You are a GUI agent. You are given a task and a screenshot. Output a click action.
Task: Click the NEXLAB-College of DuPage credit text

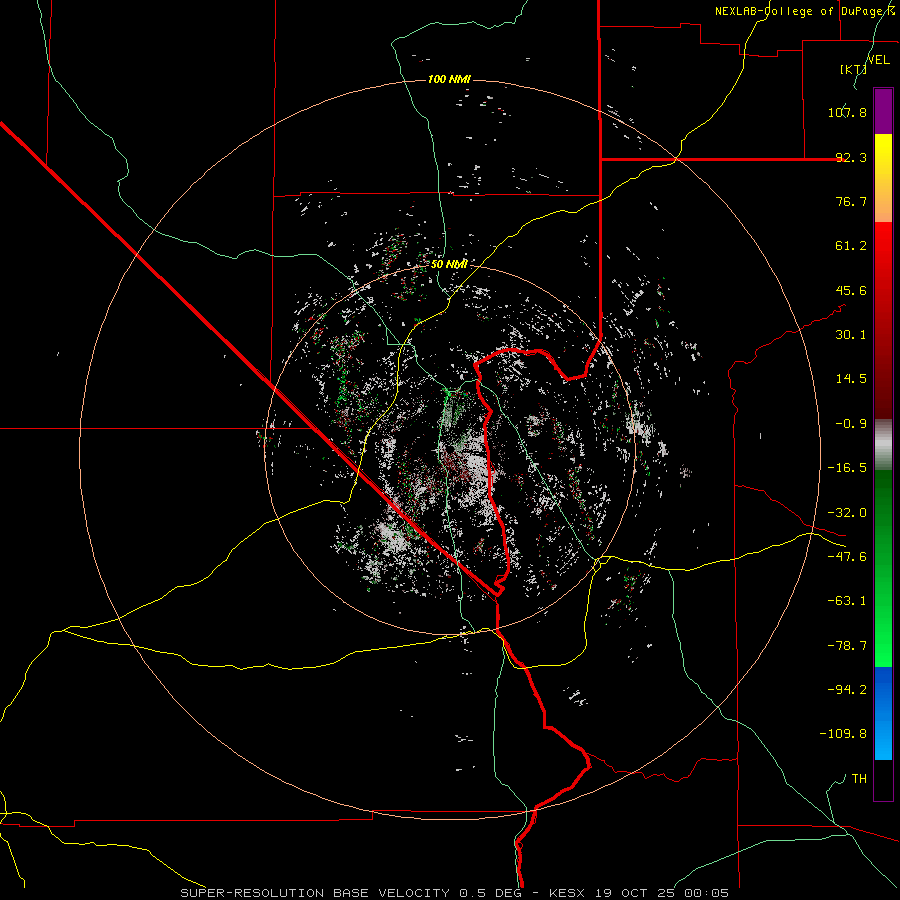805,11
